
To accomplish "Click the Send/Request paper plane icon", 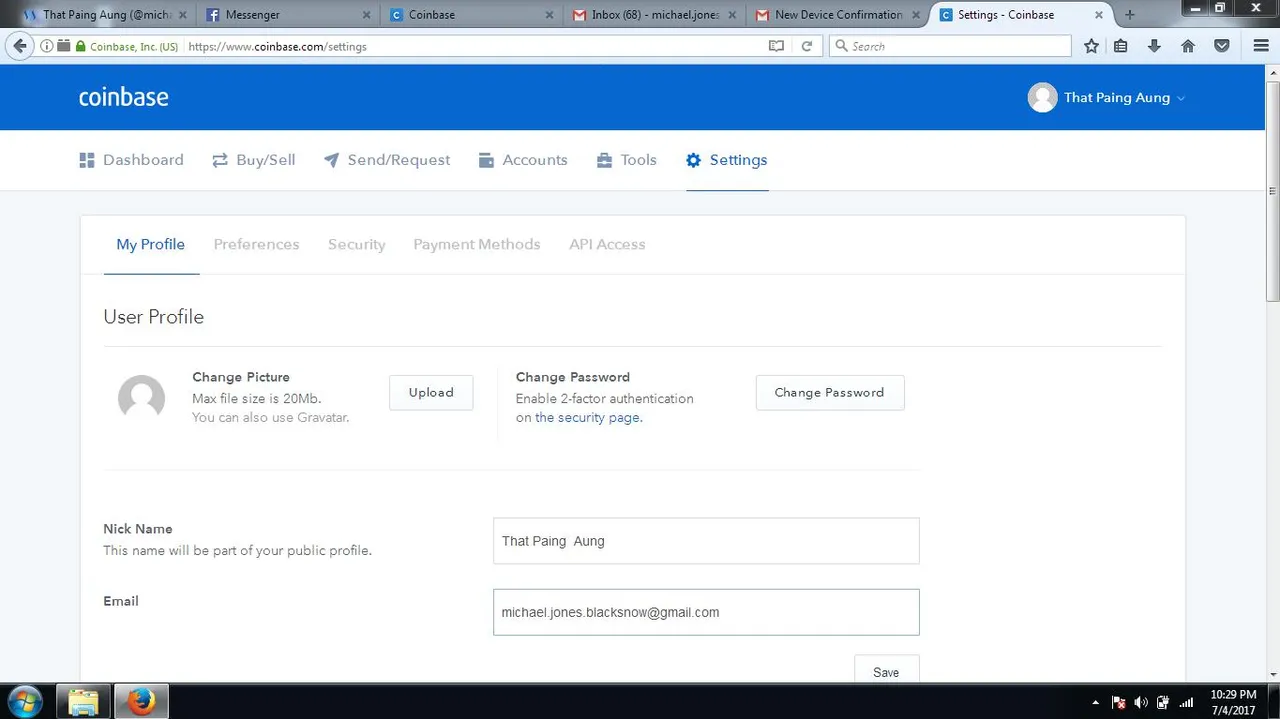I will pos(331,160).
